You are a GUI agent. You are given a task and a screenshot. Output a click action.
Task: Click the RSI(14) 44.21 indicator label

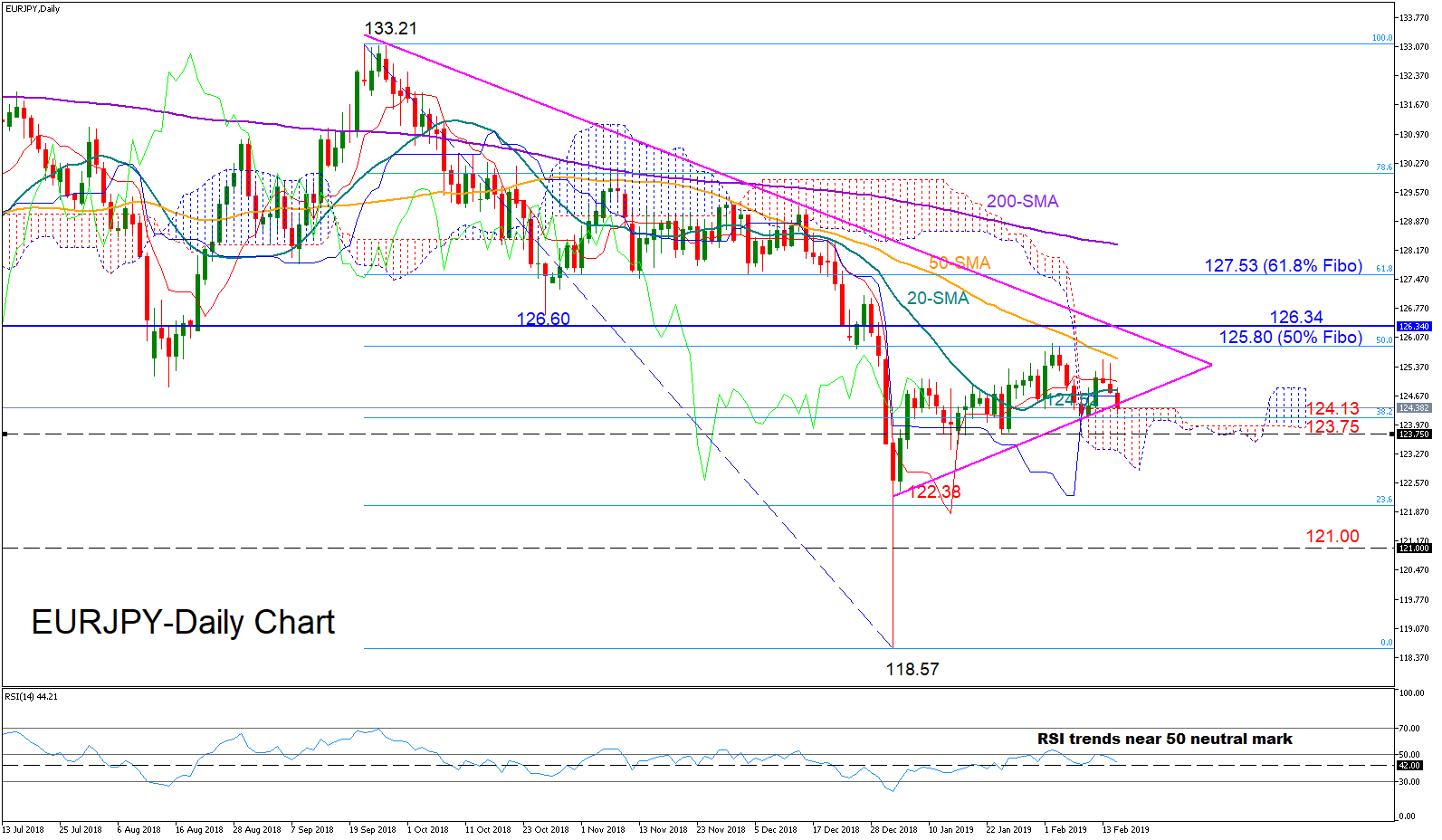point(31,696)
